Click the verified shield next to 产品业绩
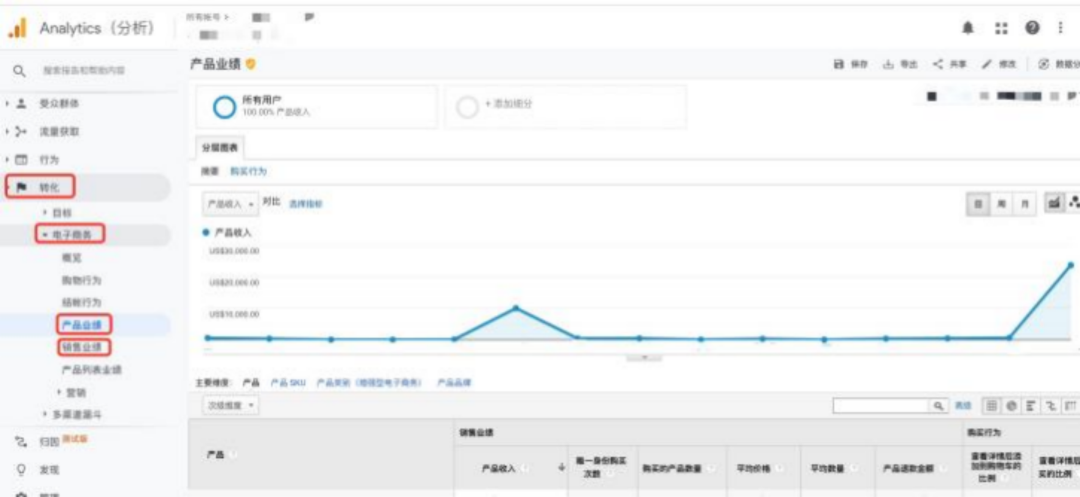This screenshot has height=497, width=1080. pyautogui.click(x=251, y=64)
